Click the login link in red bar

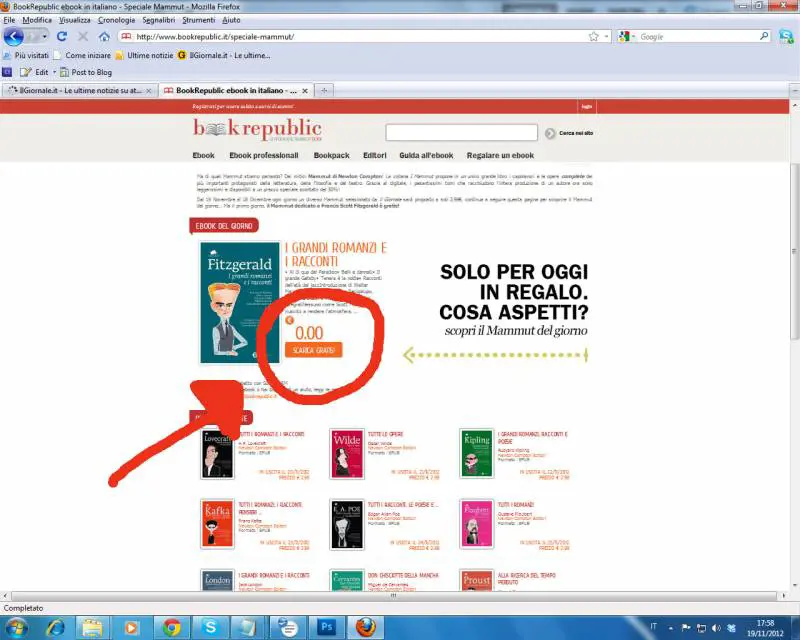[x=587, y=106]
